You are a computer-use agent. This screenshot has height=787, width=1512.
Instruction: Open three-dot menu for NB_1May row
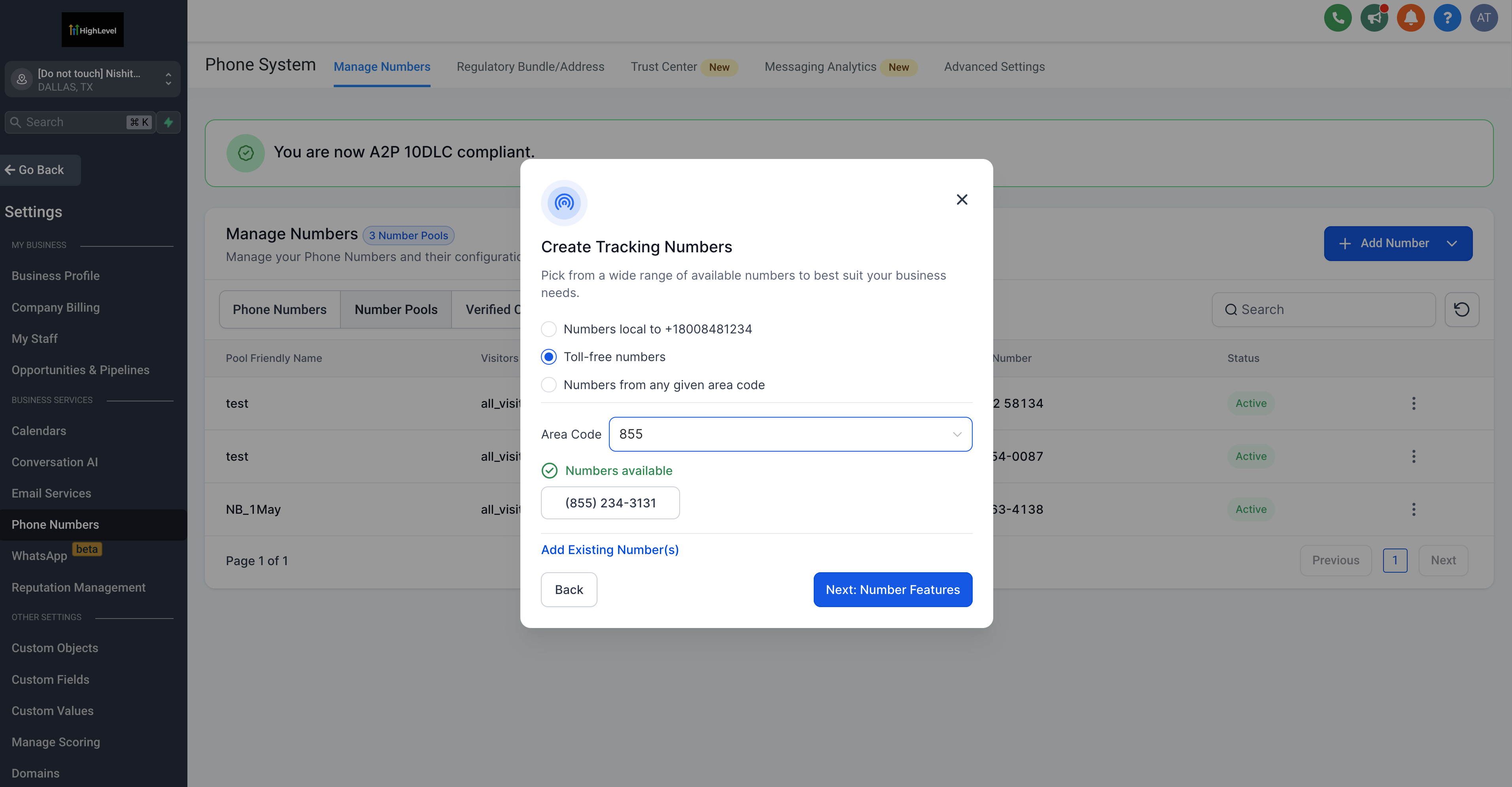pos(1414,509)
